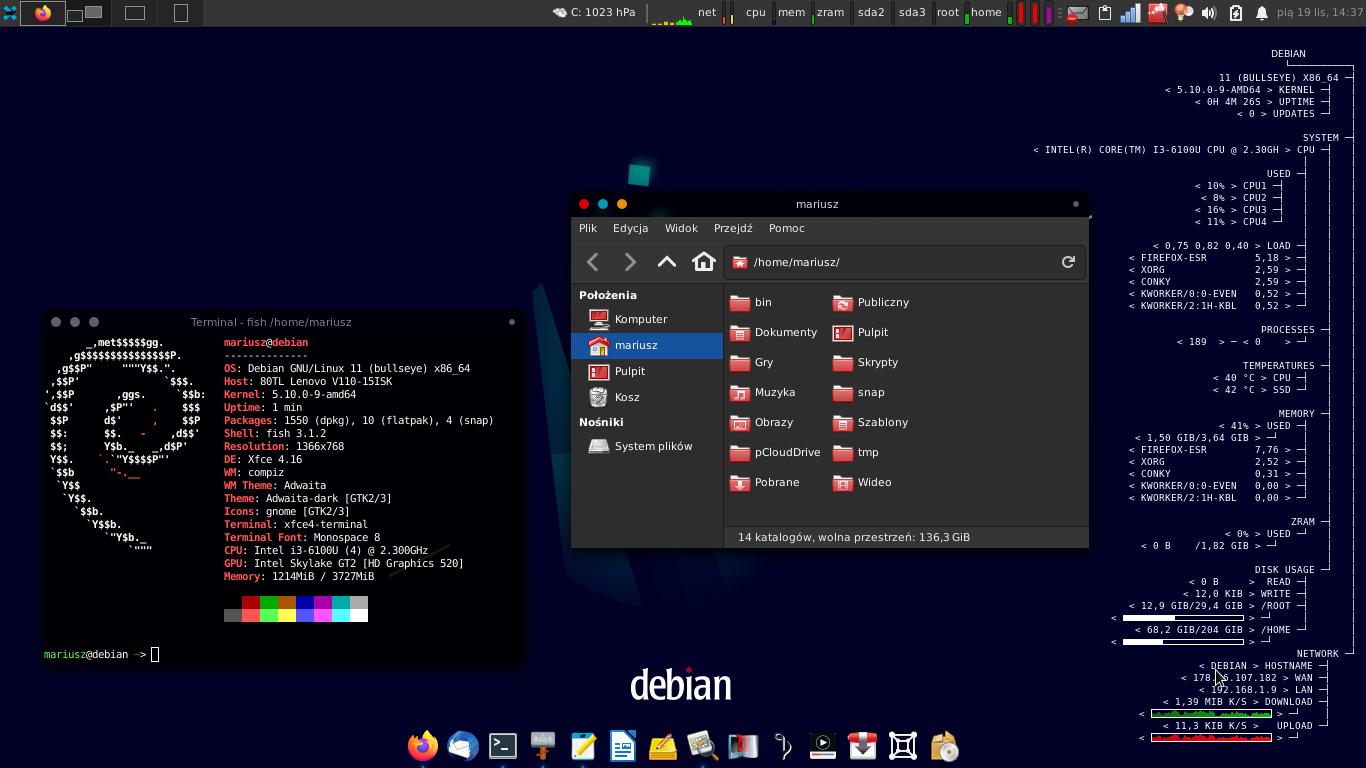
Task: Open the download manager dock icon
Action: click(863, 745)
